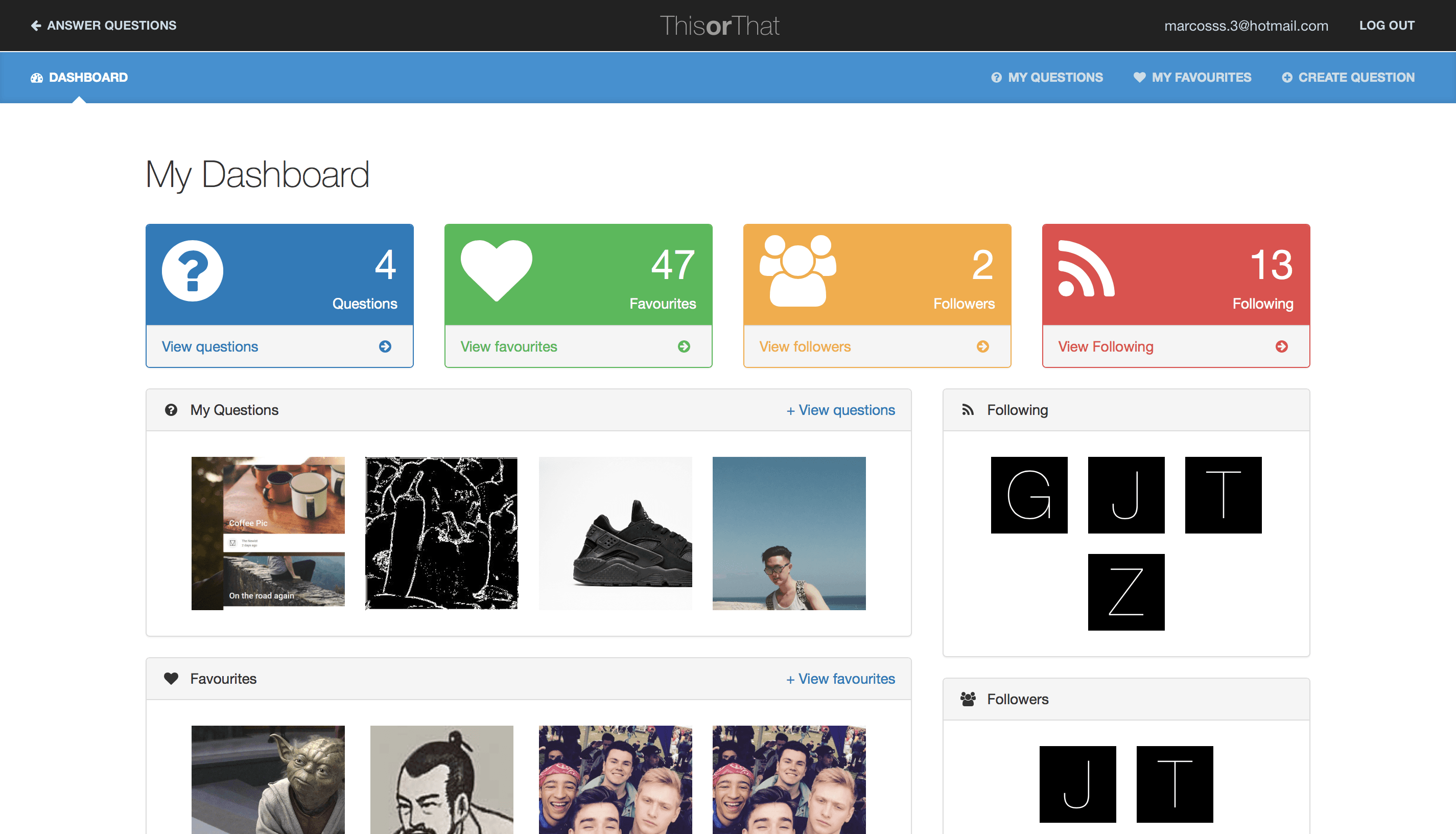Screen dimensions: 1456x834
Task: Open the black sneaker question thumbnail
Action: click(x=616, y=534)
